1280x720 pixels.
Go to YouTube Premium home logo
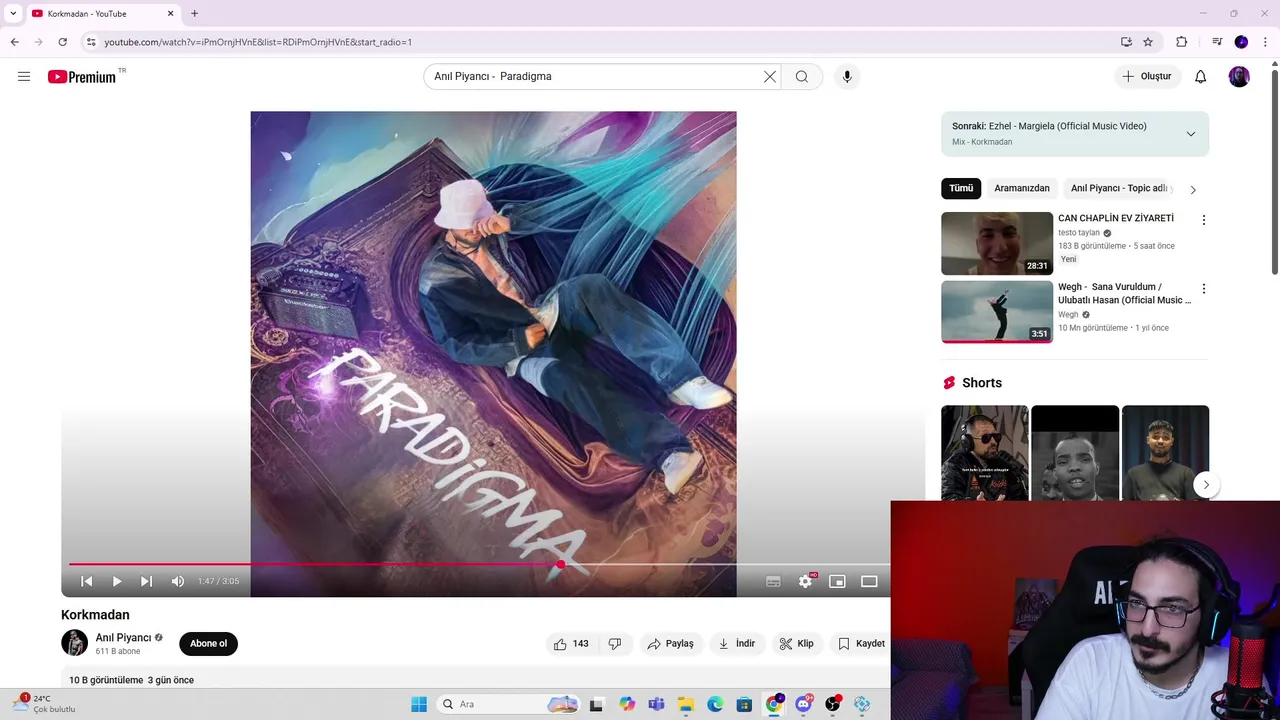84,77
